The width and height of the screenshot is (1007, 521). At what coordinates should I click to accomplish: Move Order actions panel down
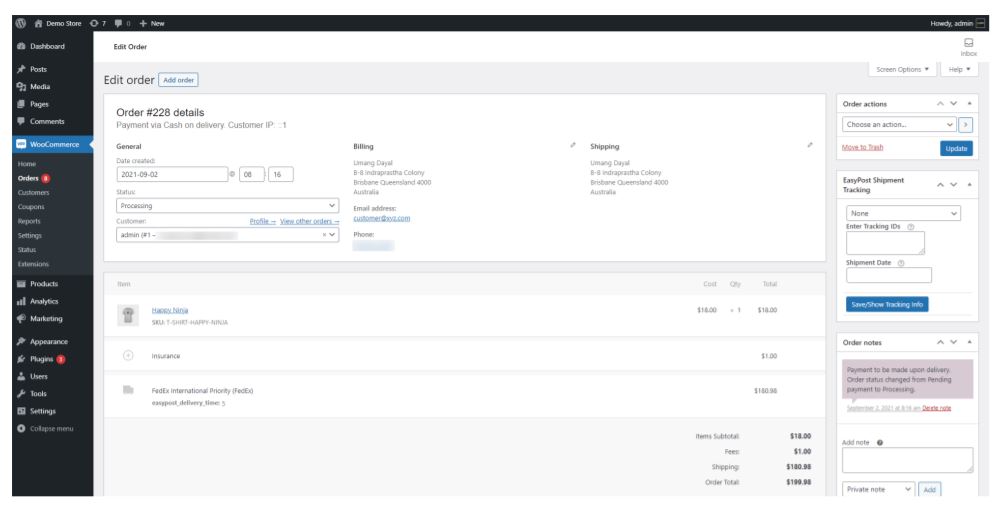pos(954,103)
